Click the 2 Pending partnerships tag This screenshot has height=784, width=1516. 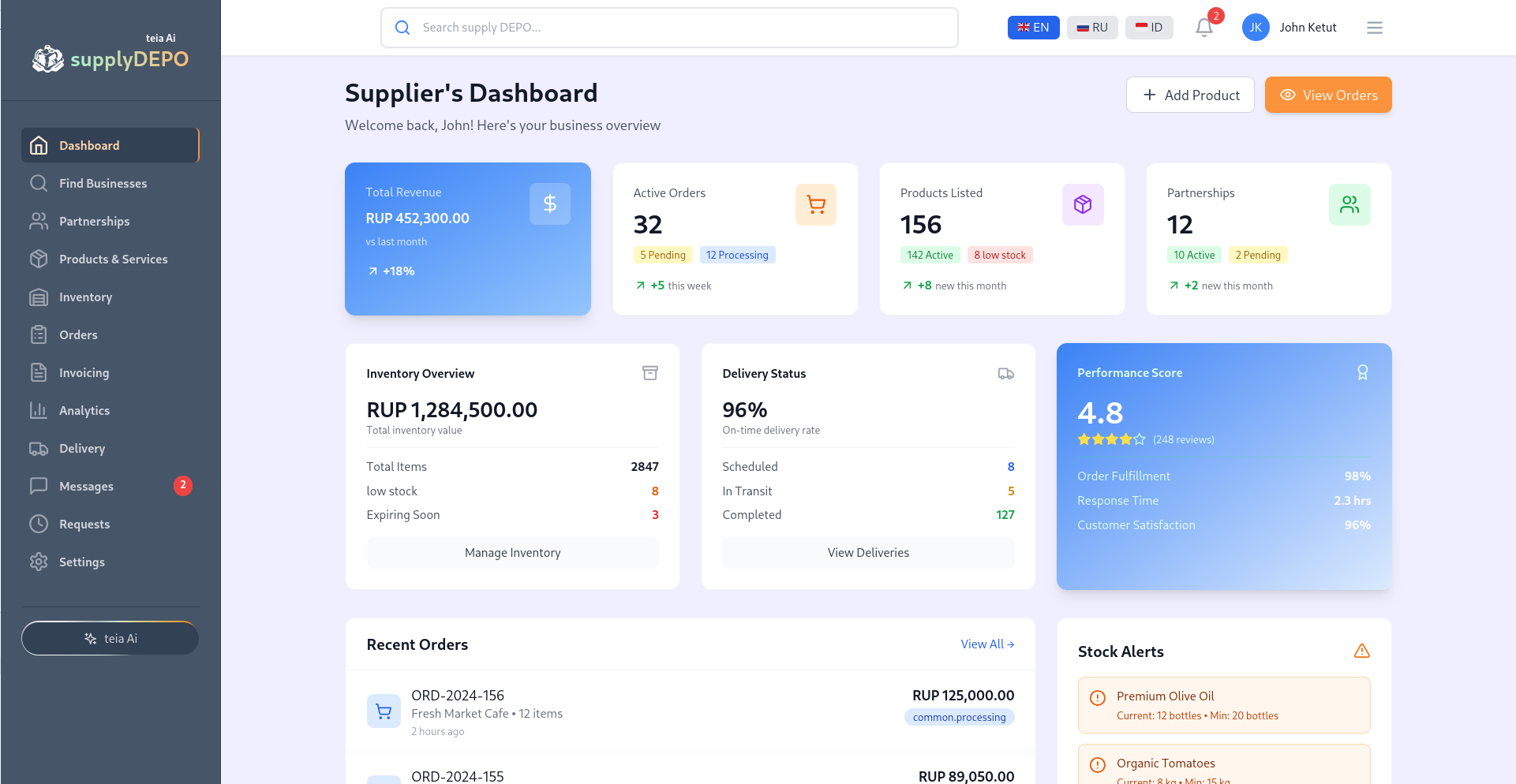click(1258, 255)
